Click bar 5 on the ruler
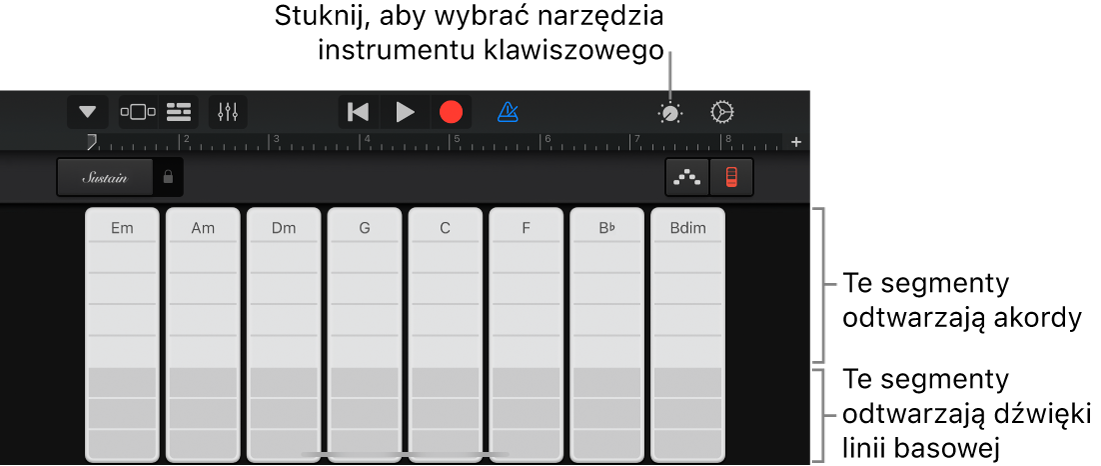1101x466 pixels. point(457,141)
